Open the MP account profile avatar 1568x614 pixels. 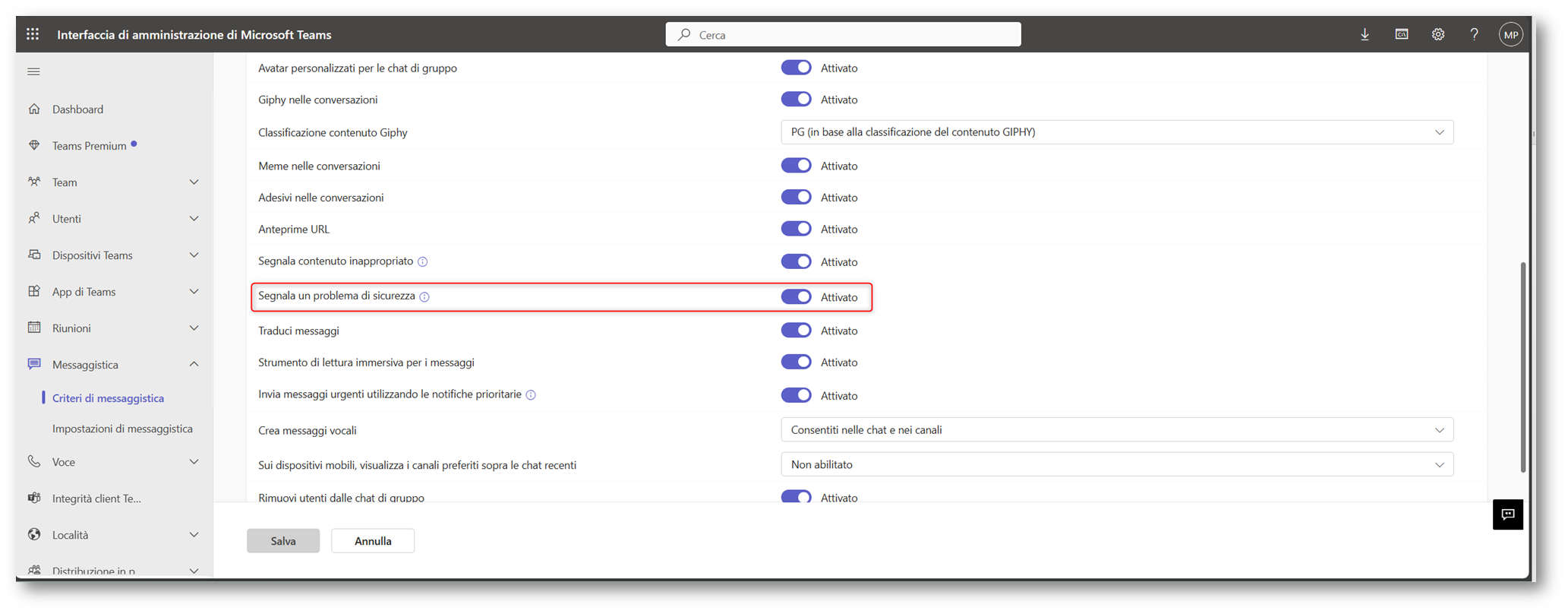tap(1510, 34)
